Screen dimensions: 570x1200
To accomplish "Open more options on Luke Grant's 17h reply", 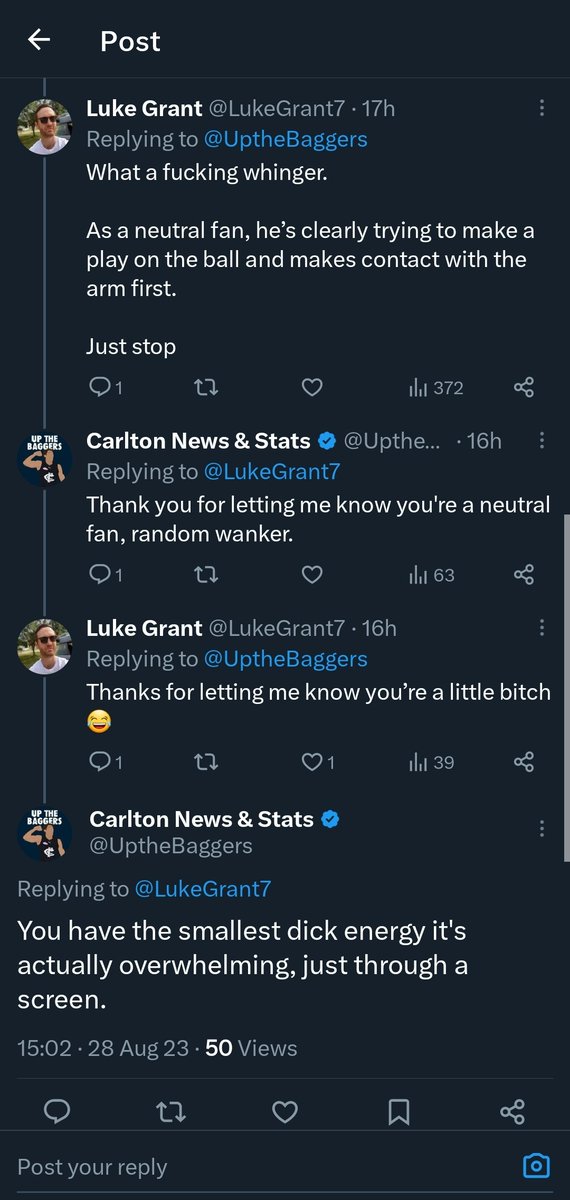I will tap(542, 108).
